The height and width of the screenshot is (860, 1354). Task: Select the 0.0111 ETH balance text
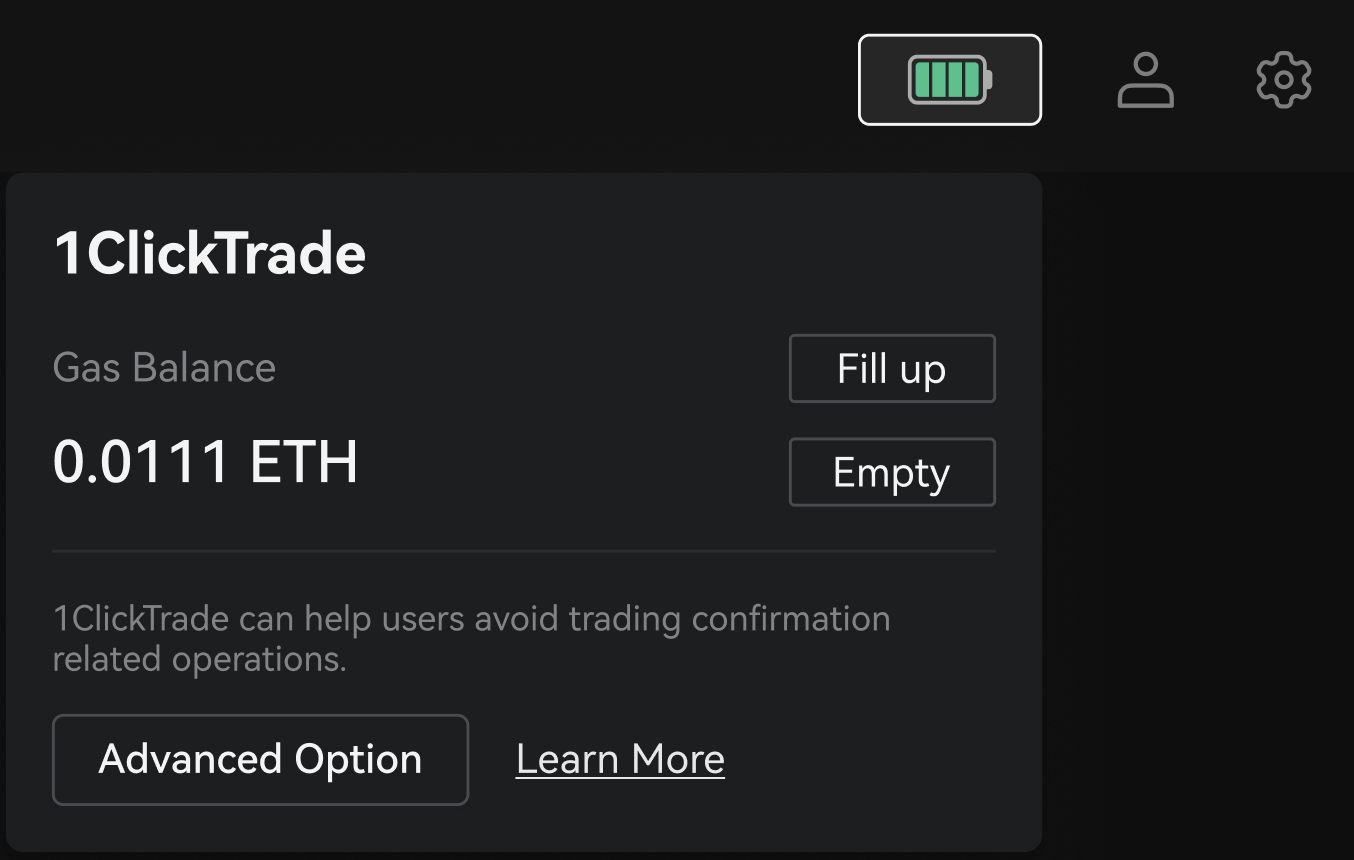[205, 460]
